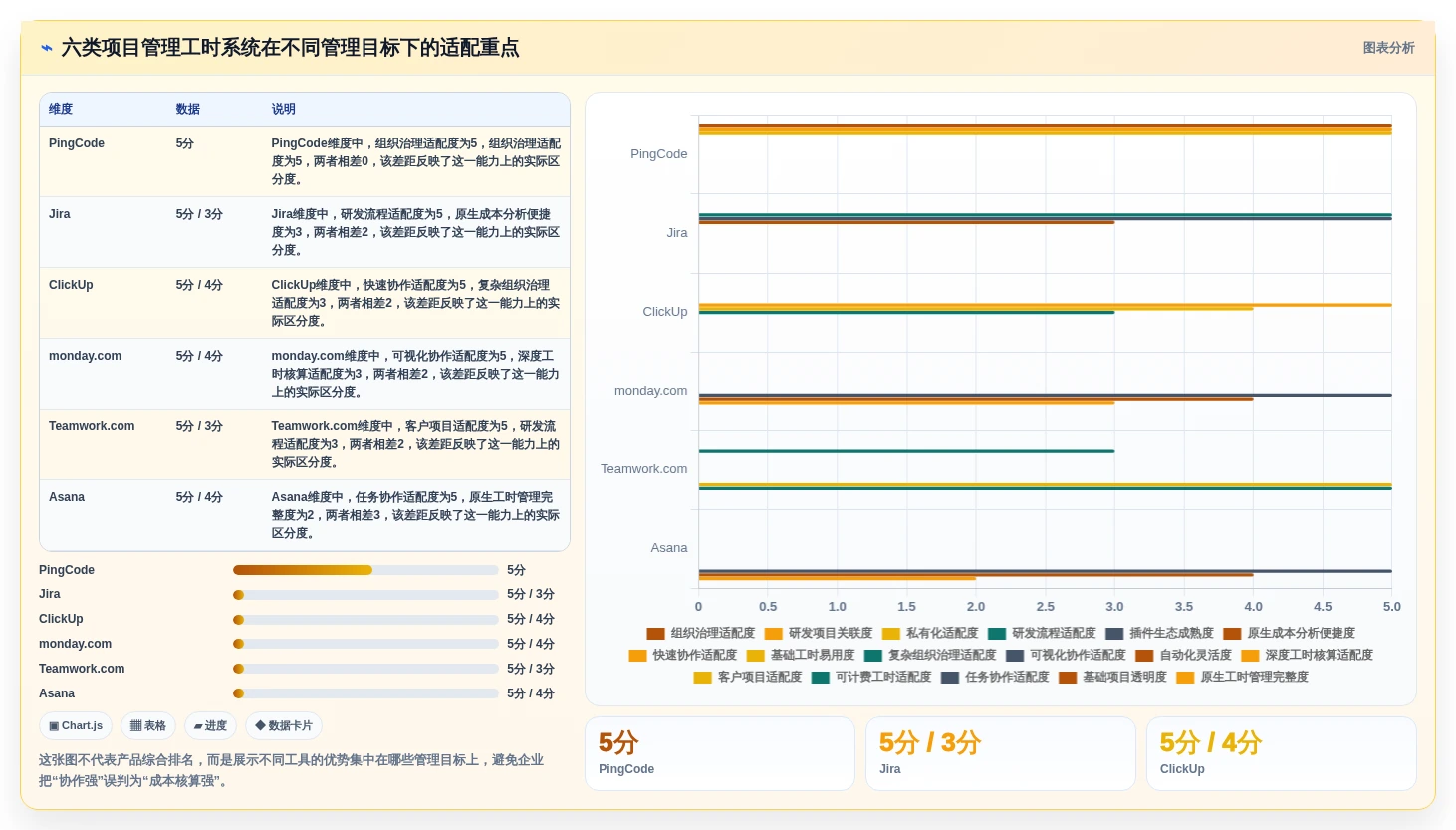Select the 数据 column header
Screen dimensions: 1456x830
(x=188, y=110)
